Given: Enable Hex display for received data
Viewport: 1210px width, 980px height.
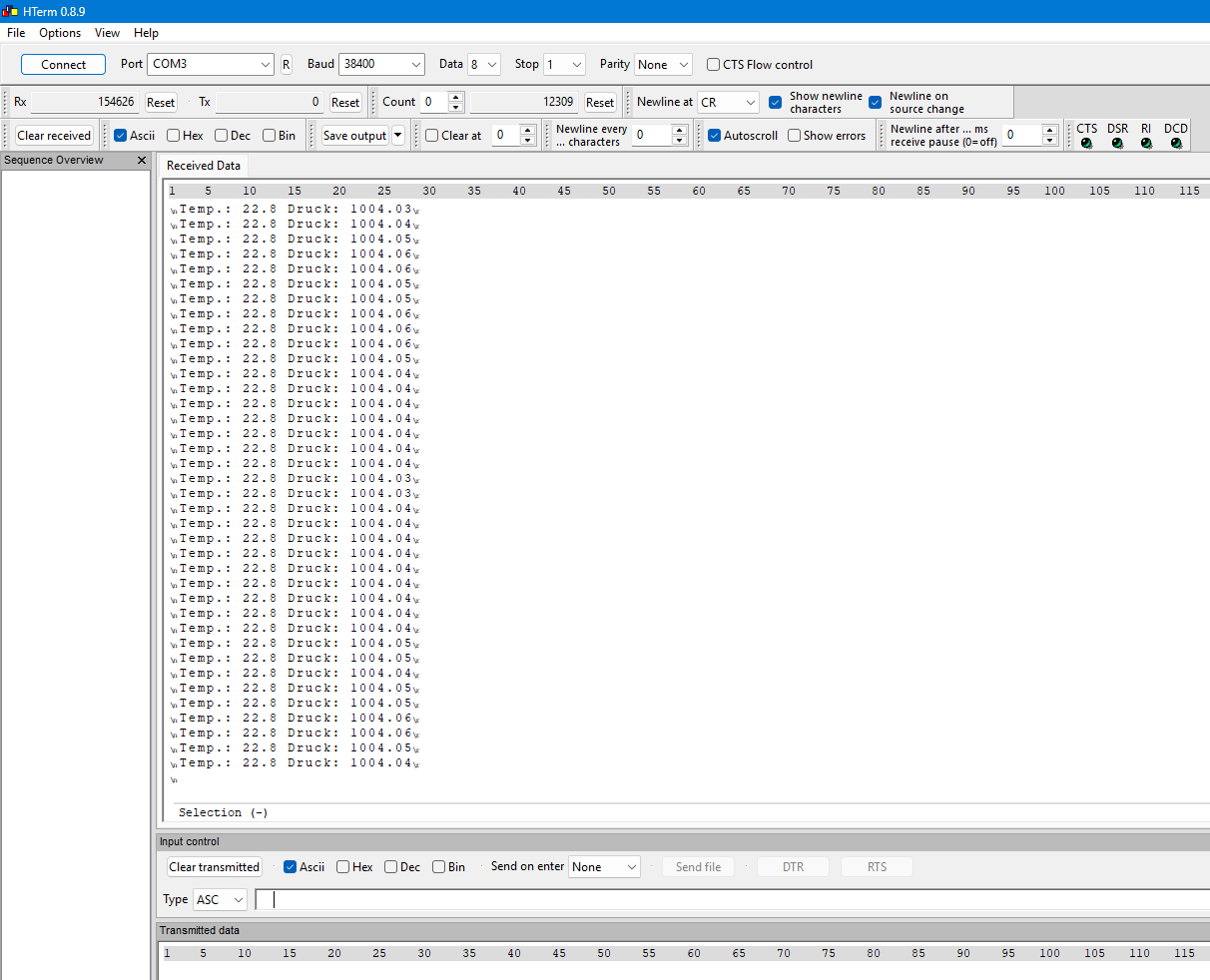Looking at the screenshot, I should click(x=174, y=136).
